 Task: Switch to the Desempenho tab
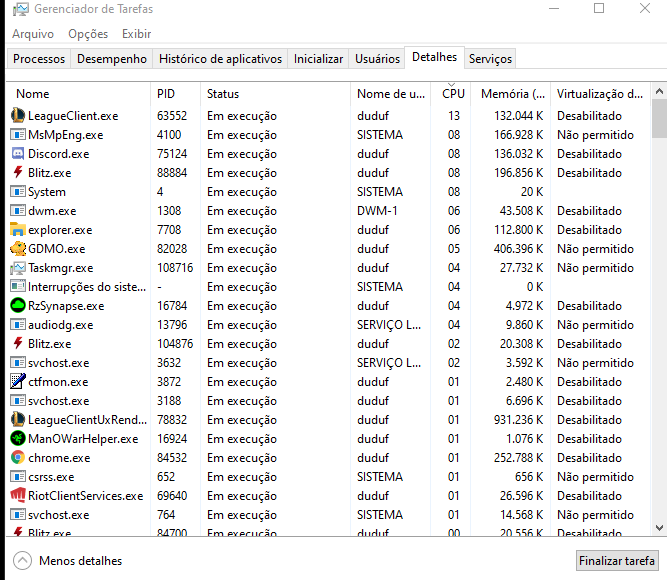(x=111, y=59)
